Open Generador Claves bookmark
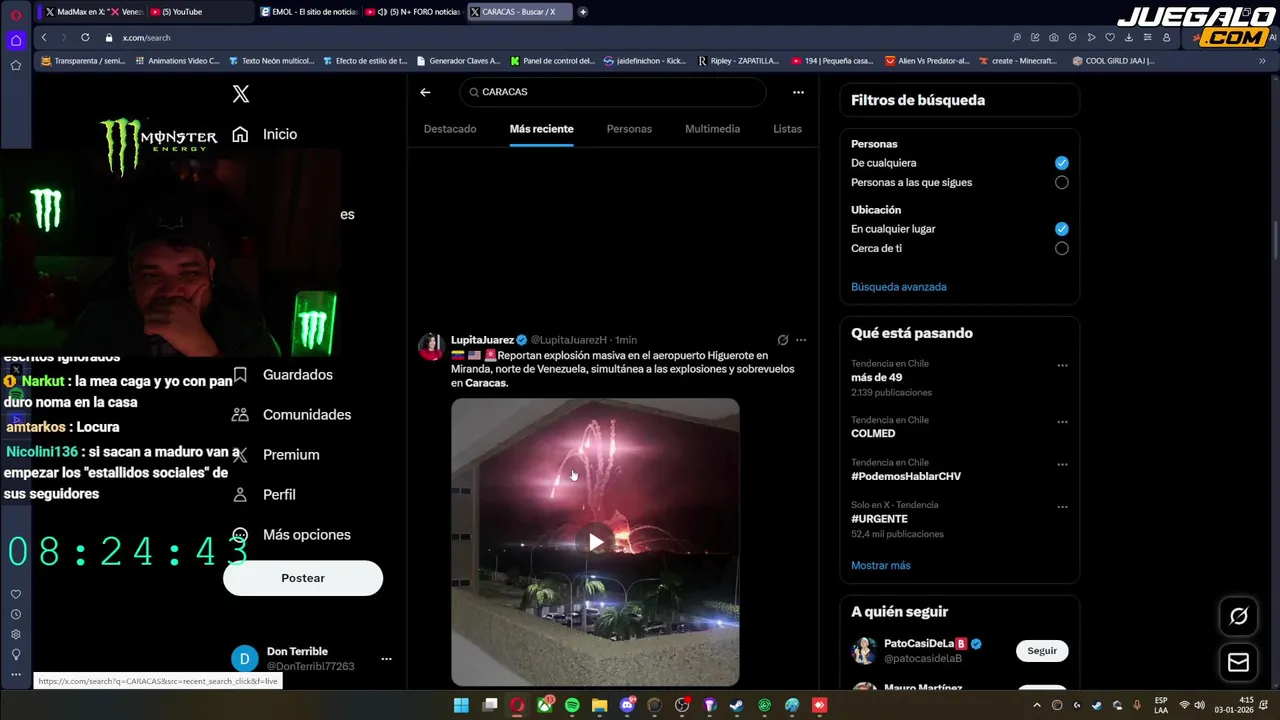The width and height of the screenshot is (1280, 720). [458, 61]
